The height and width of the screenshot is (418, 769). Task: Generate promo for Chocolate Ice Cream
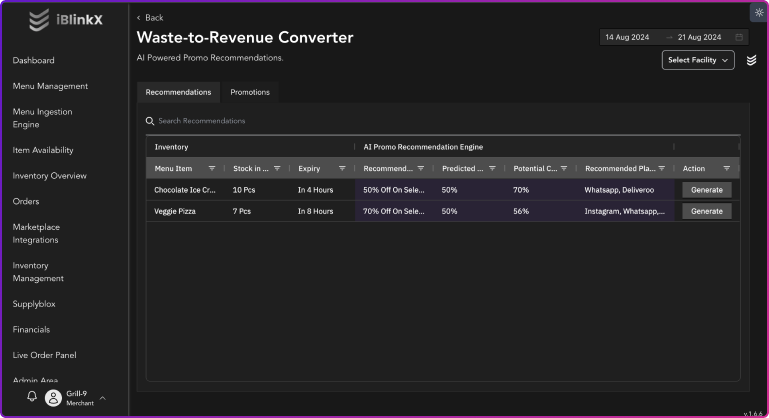coord(706,190)
